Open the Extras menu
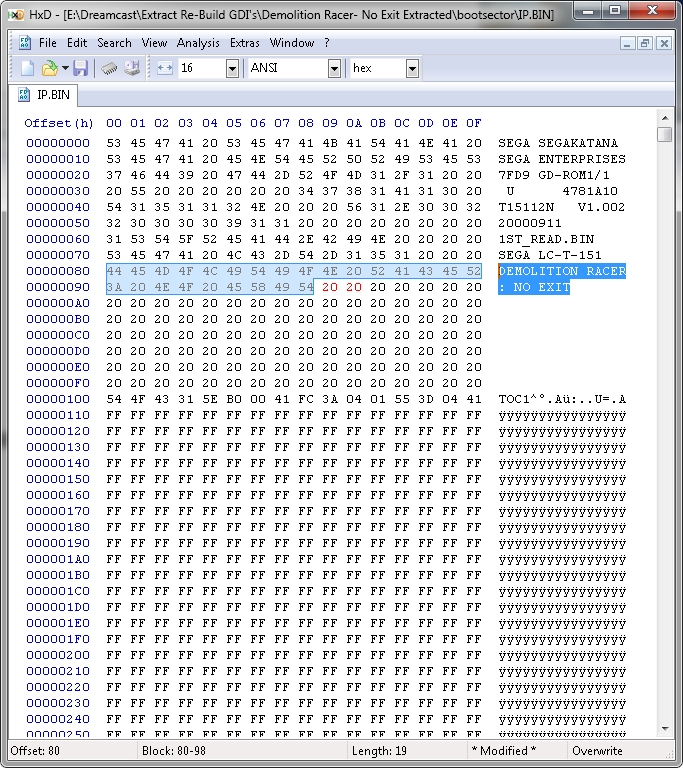This screenshot has width=683, height=768. tap(244, 43)
